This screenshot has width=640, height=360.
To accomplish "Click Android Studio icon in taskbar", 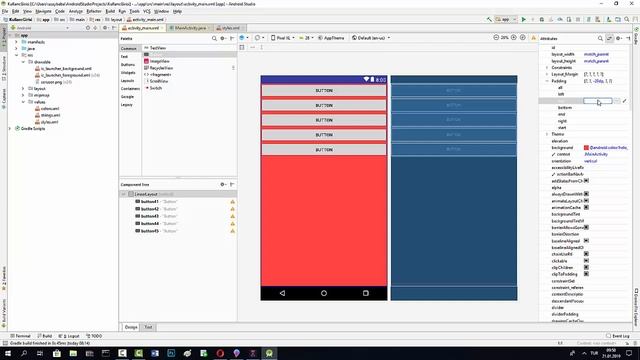I will pyautogui.click(x=269, y=353).
